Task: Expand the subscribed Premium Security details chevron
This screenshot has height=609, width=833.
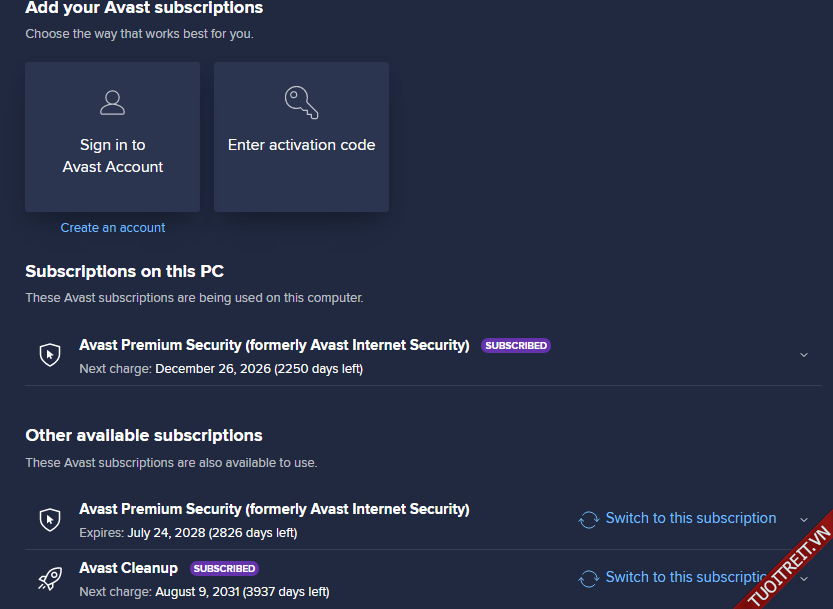Action: click(x=804, y=355)
